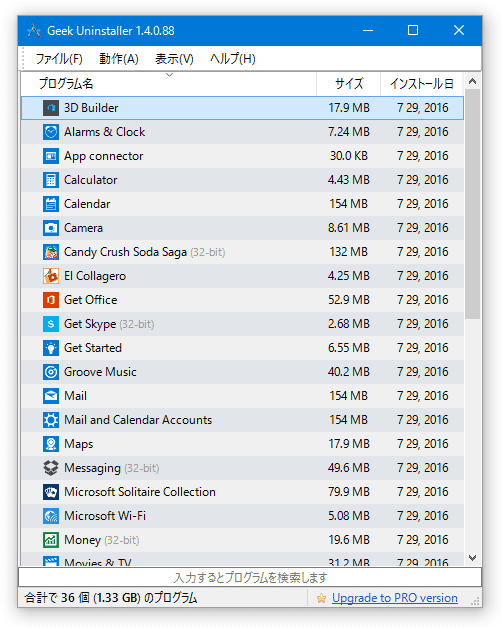Select the Microsoft Wi-Fi entry

[105, 516]
